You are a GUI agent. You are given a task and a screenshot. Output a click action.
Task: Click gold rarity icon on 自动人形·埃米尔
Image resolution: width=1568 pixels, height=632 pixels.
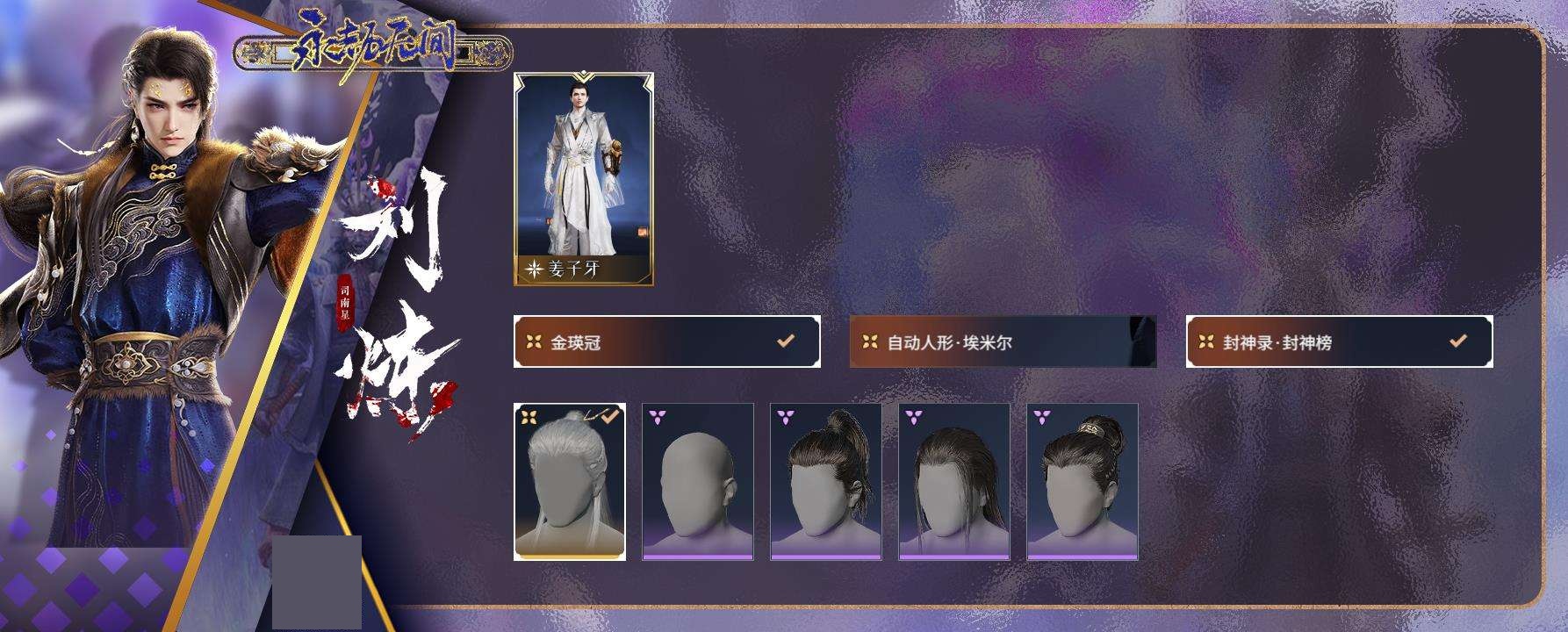pos(870,341)
